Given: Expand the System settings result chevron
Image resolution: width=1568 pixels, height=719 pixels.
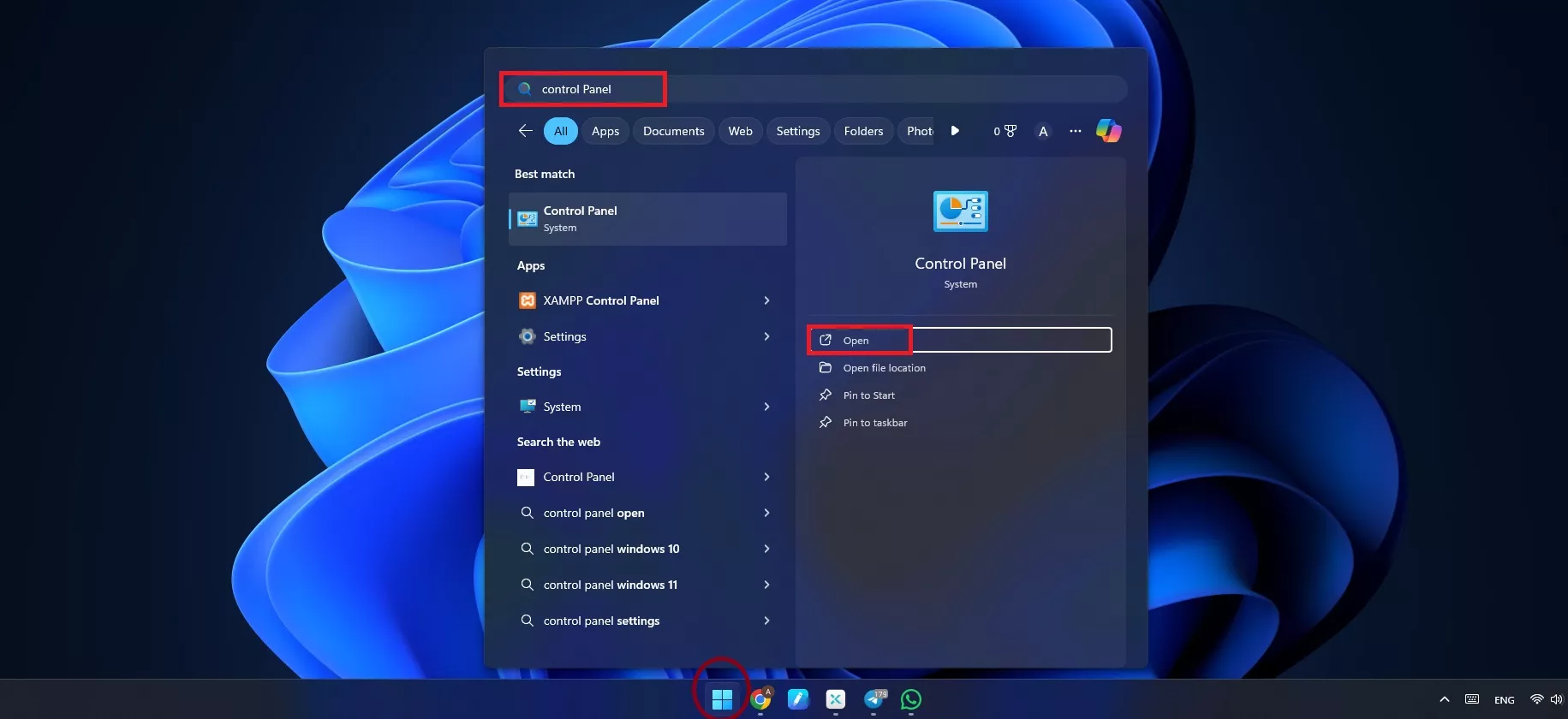Looking at the screenshot, I should pos(766,407).
